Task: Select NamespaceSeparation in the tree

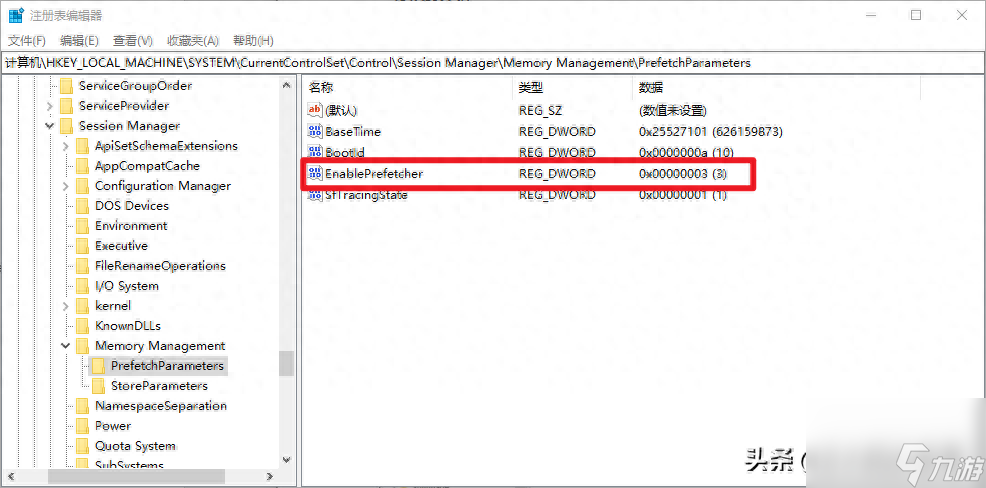Action: (161, 406)
